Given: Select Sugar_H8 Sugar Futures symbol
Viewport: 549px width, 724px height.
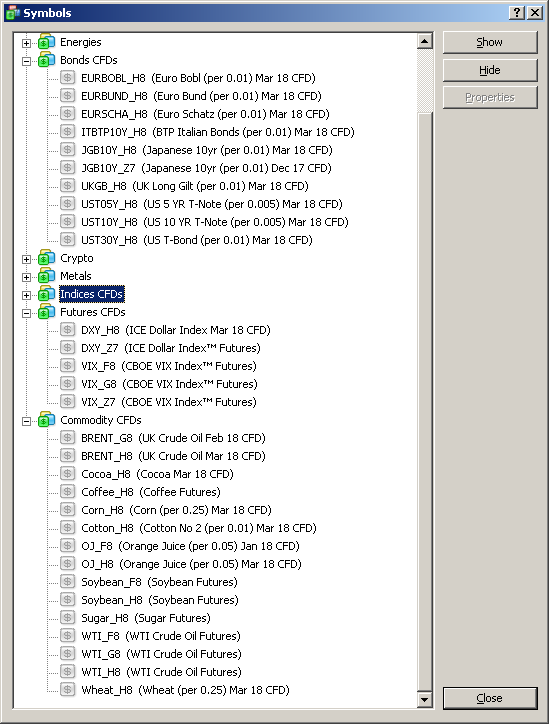Looking at the screenshot, I should click(146, 618).
